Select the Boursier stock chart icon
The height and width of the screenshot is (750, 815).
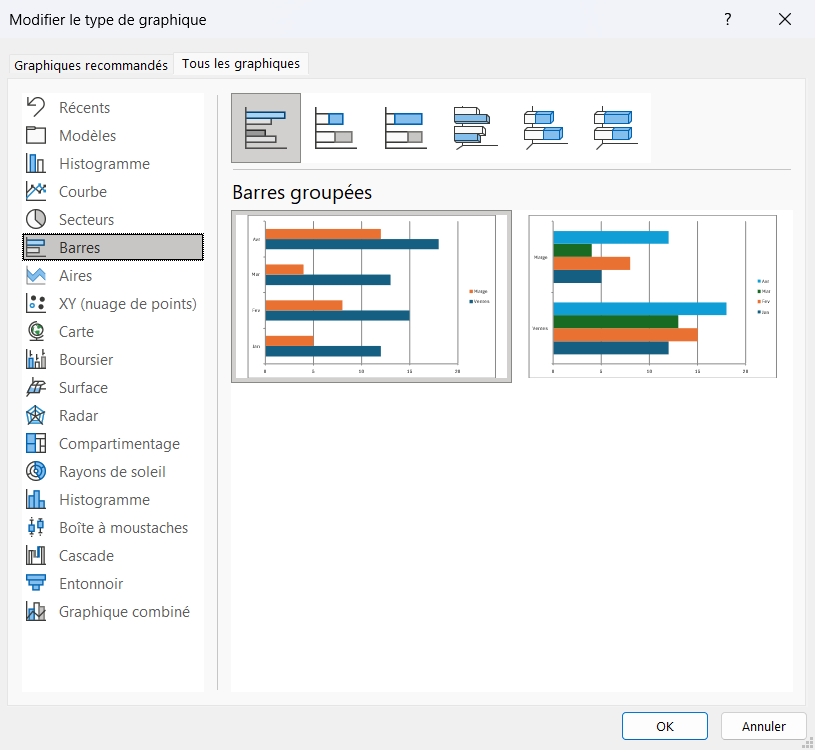[36, 360]
